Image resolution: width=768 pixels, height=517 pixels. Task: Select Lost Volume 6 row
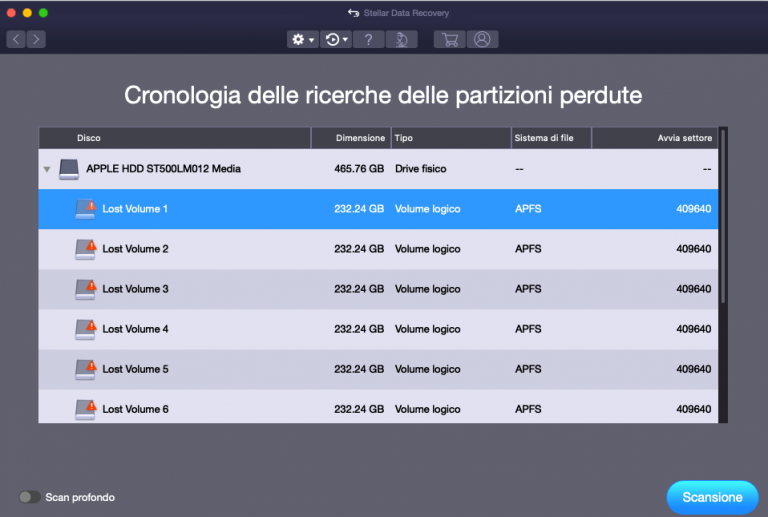[378, 407]
